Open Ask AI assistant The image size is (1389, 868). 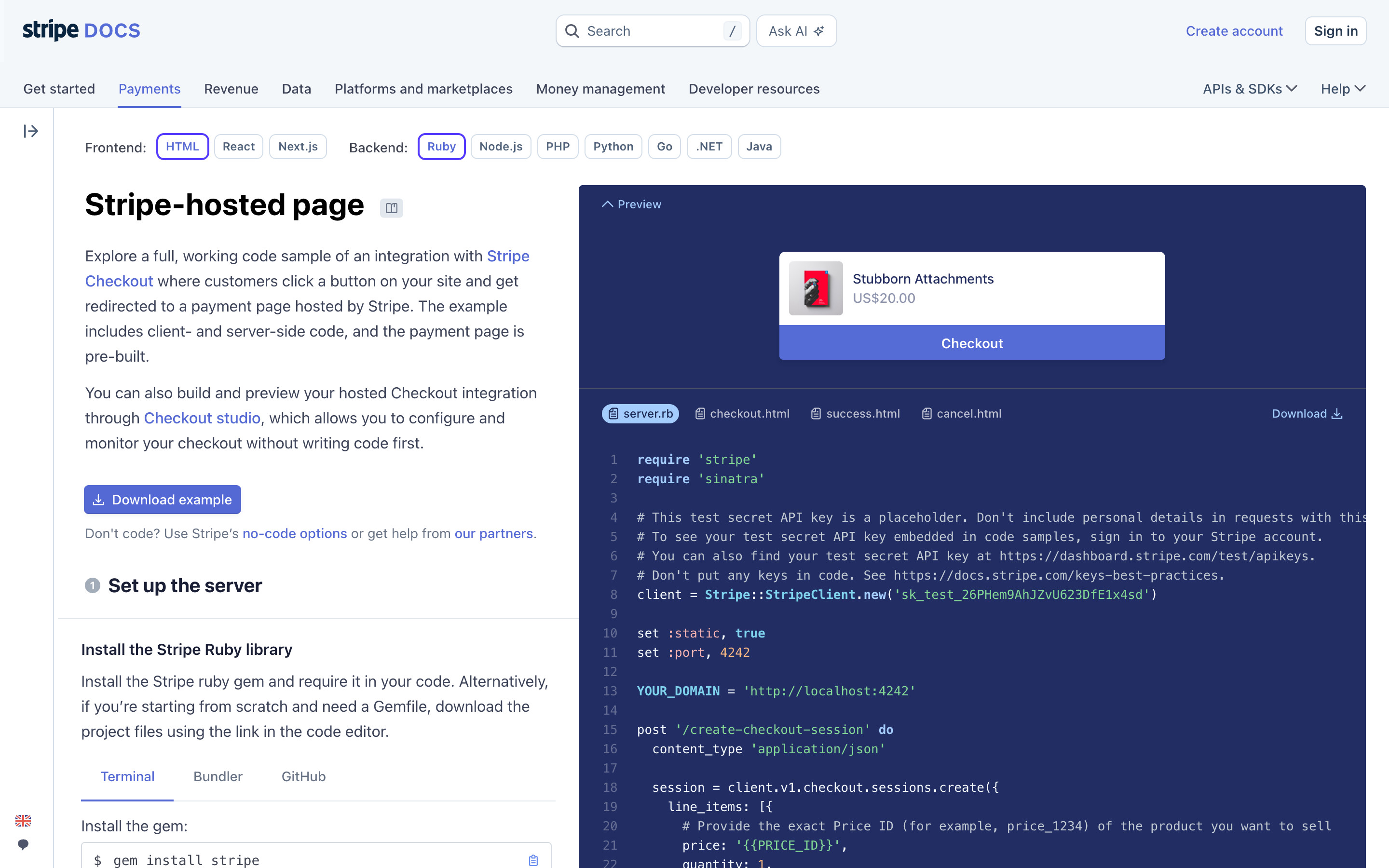pos(796,31)
